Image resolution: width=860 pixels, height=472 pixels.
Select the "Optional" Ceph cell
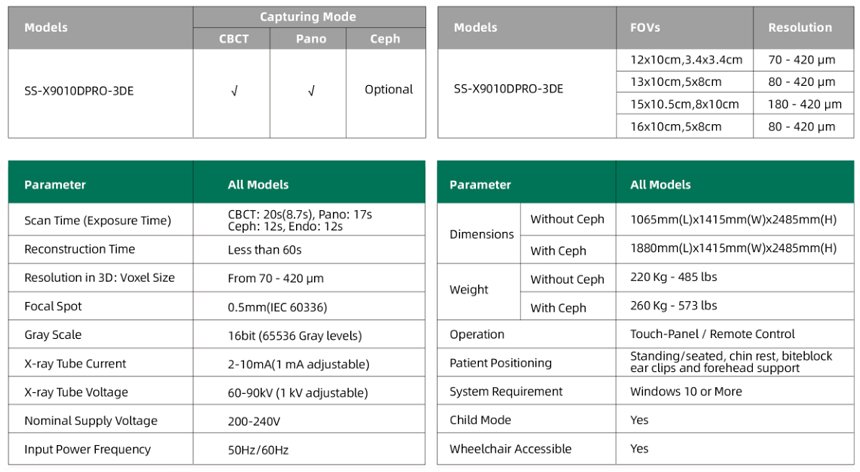click(388, 90)
